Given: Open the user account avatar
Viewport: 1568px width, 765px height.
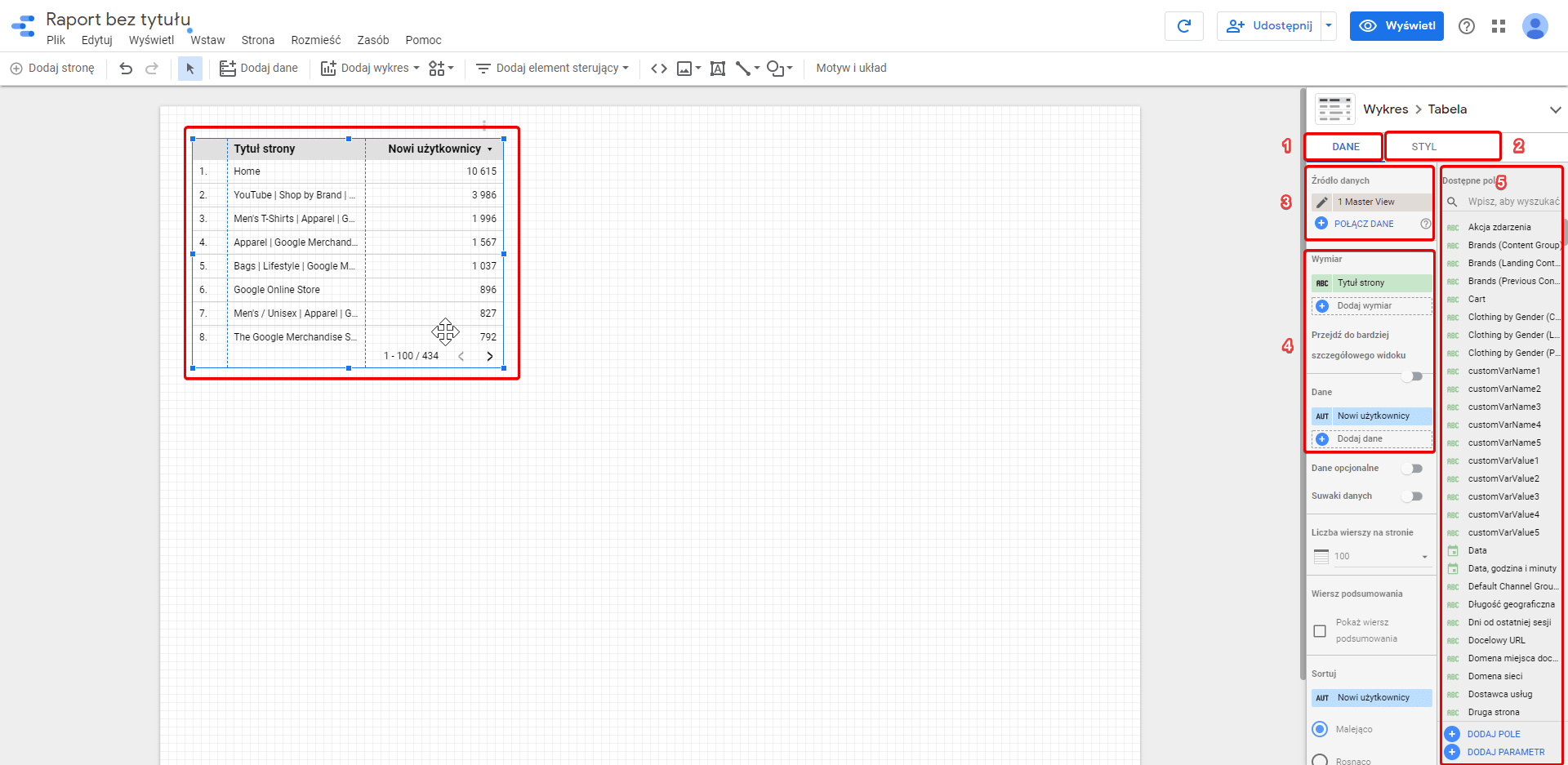Looking at the screenshot, I should click(1535, 26).
